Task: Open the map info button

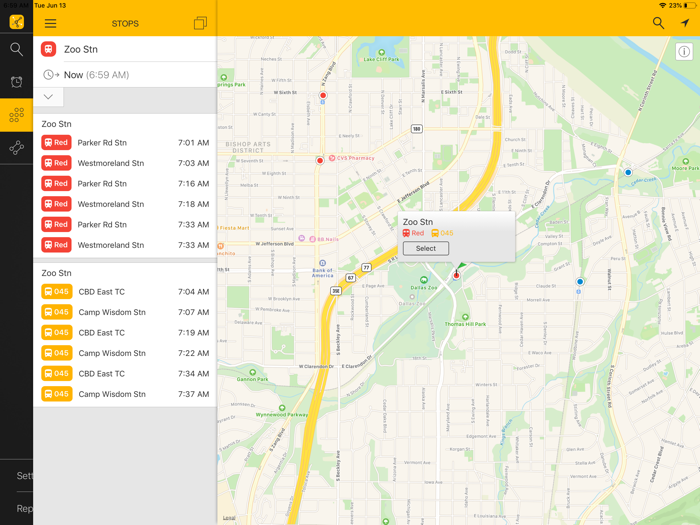Action: (x=684, y=52)
